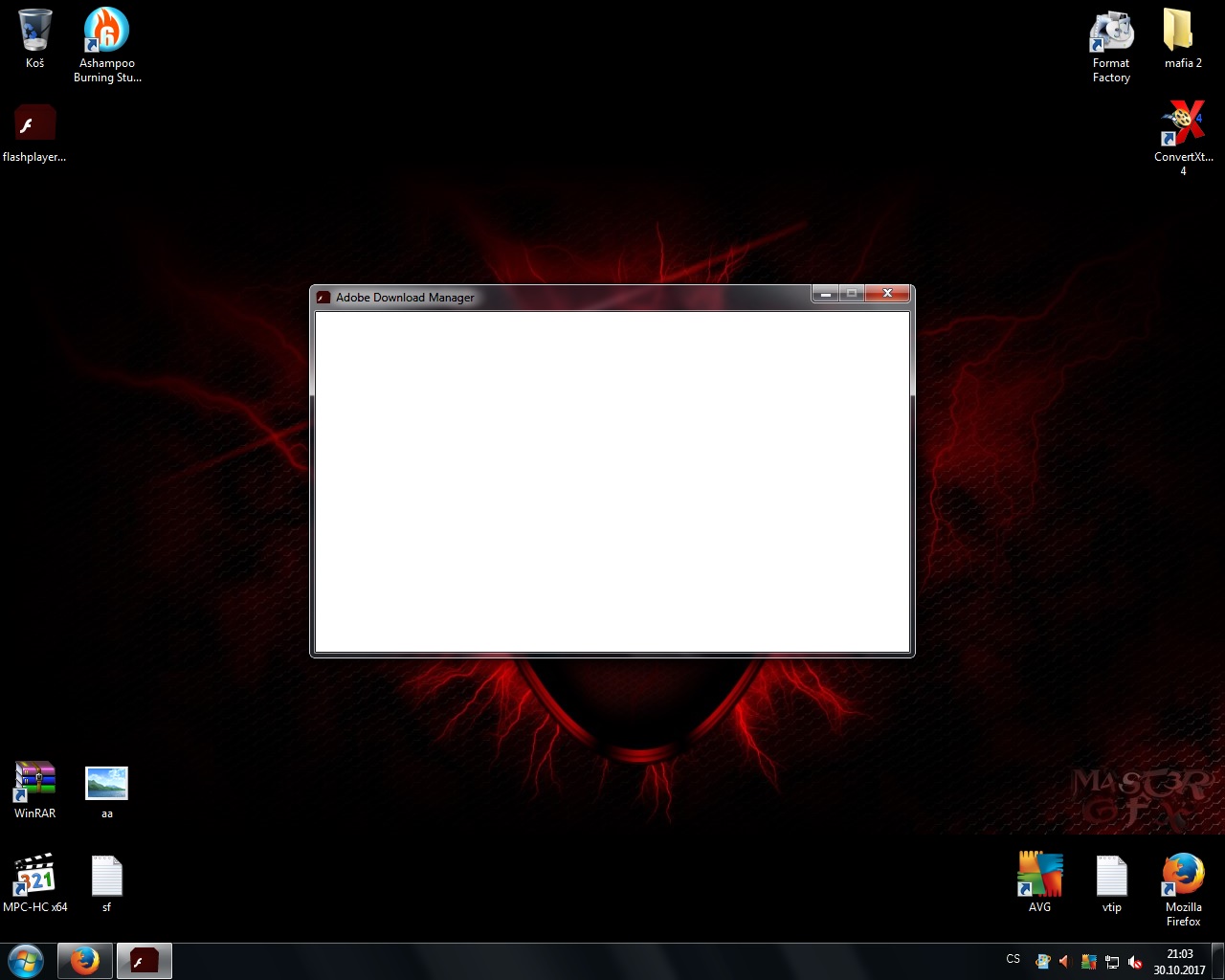Open the network connection tray icon

(x=1112, y=962)
